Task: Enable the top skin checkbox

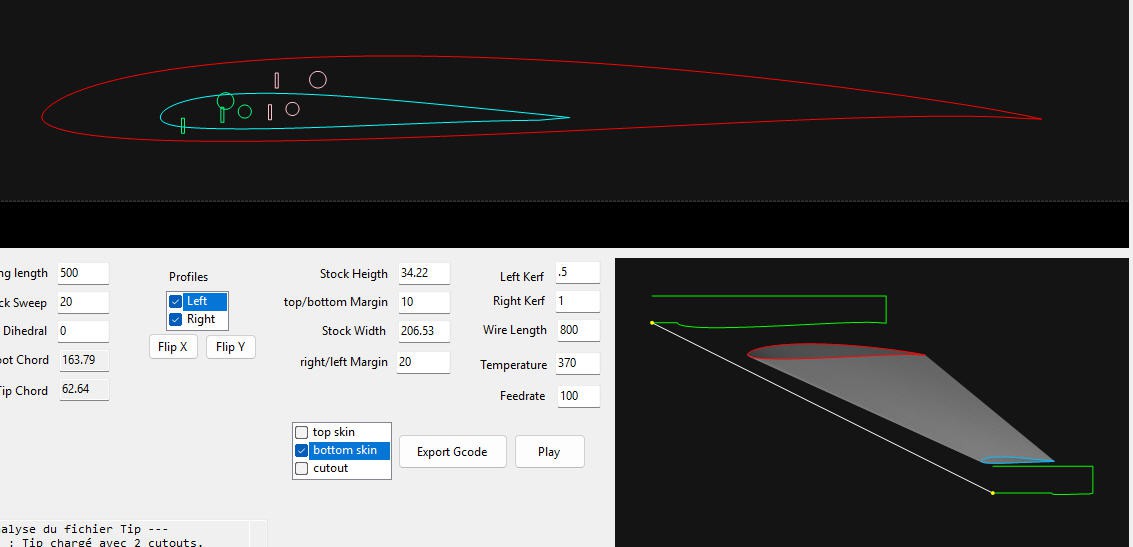Action: pyautogui.click(x=302, y=432)
